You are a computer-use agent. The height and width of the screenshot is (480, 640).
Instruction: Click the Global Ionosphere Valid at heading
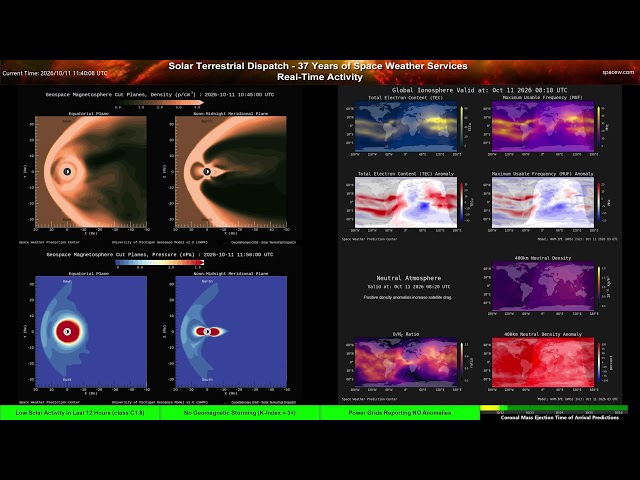(x=480, y=90)
